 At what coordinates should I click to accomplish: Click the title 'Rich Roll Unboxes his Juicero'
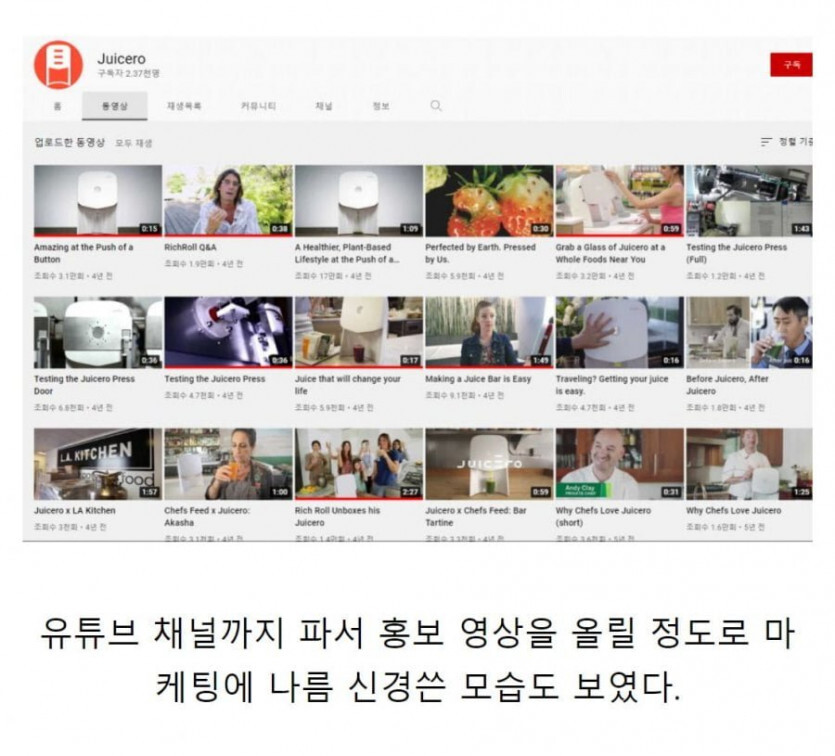[x=338, y=516]
